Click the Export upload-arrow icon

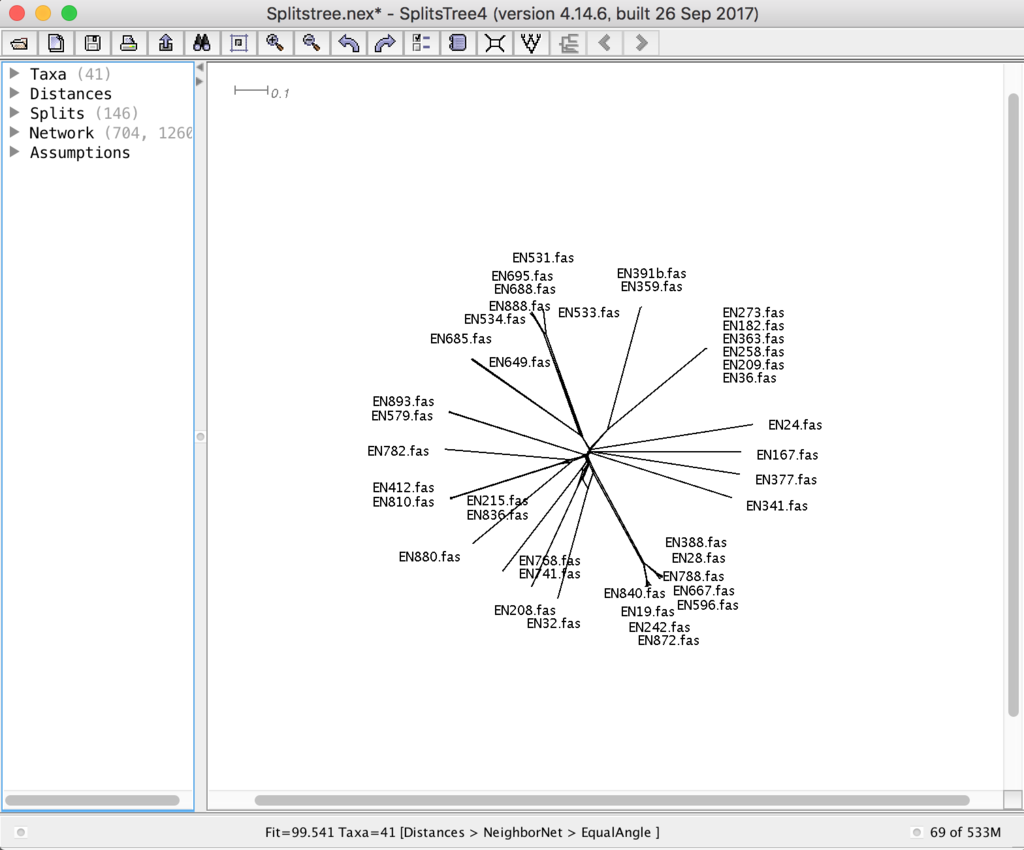(x=166, y=44)
